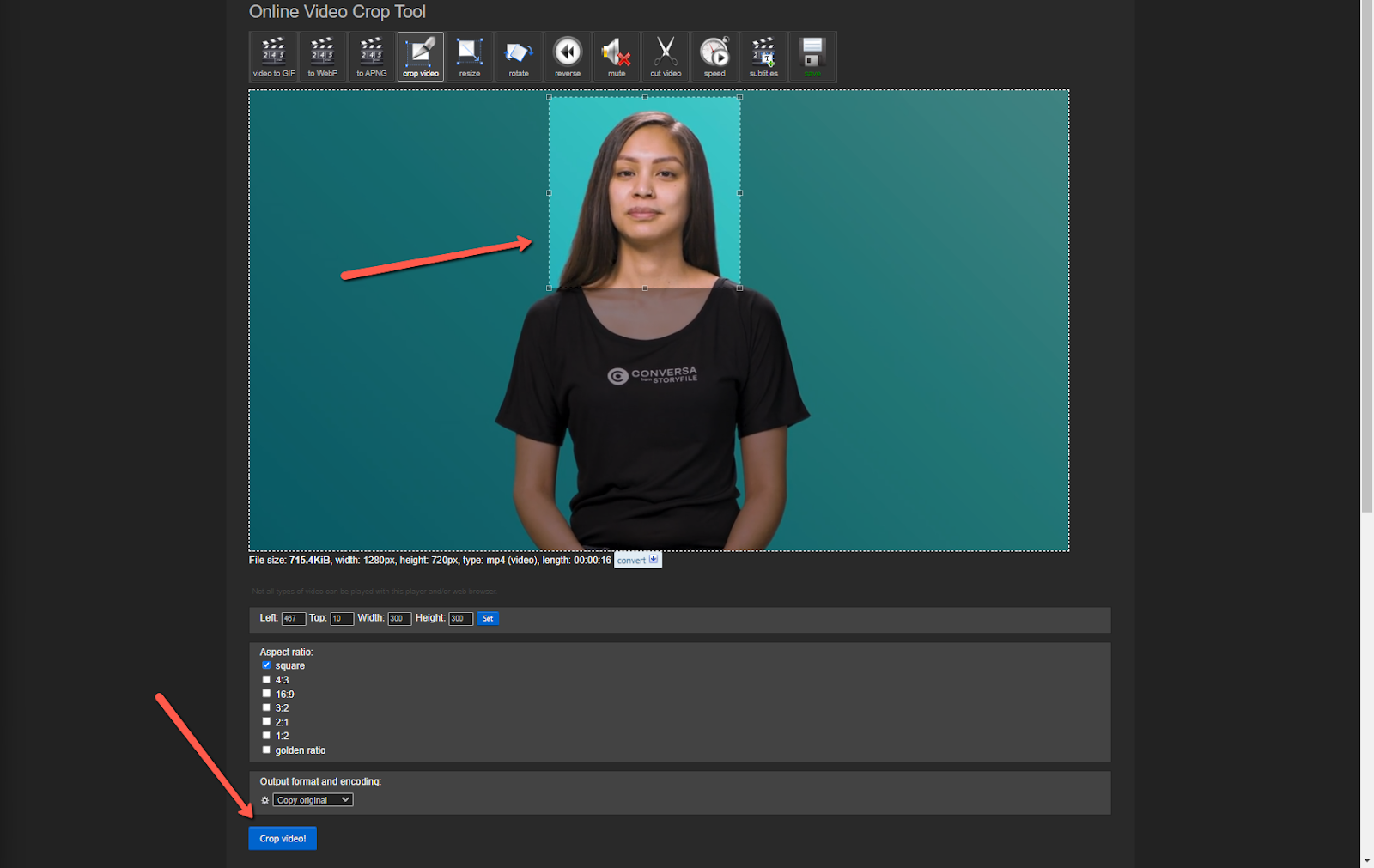
Task: Select the to WebP converter icon
Action: pos(323,57)
